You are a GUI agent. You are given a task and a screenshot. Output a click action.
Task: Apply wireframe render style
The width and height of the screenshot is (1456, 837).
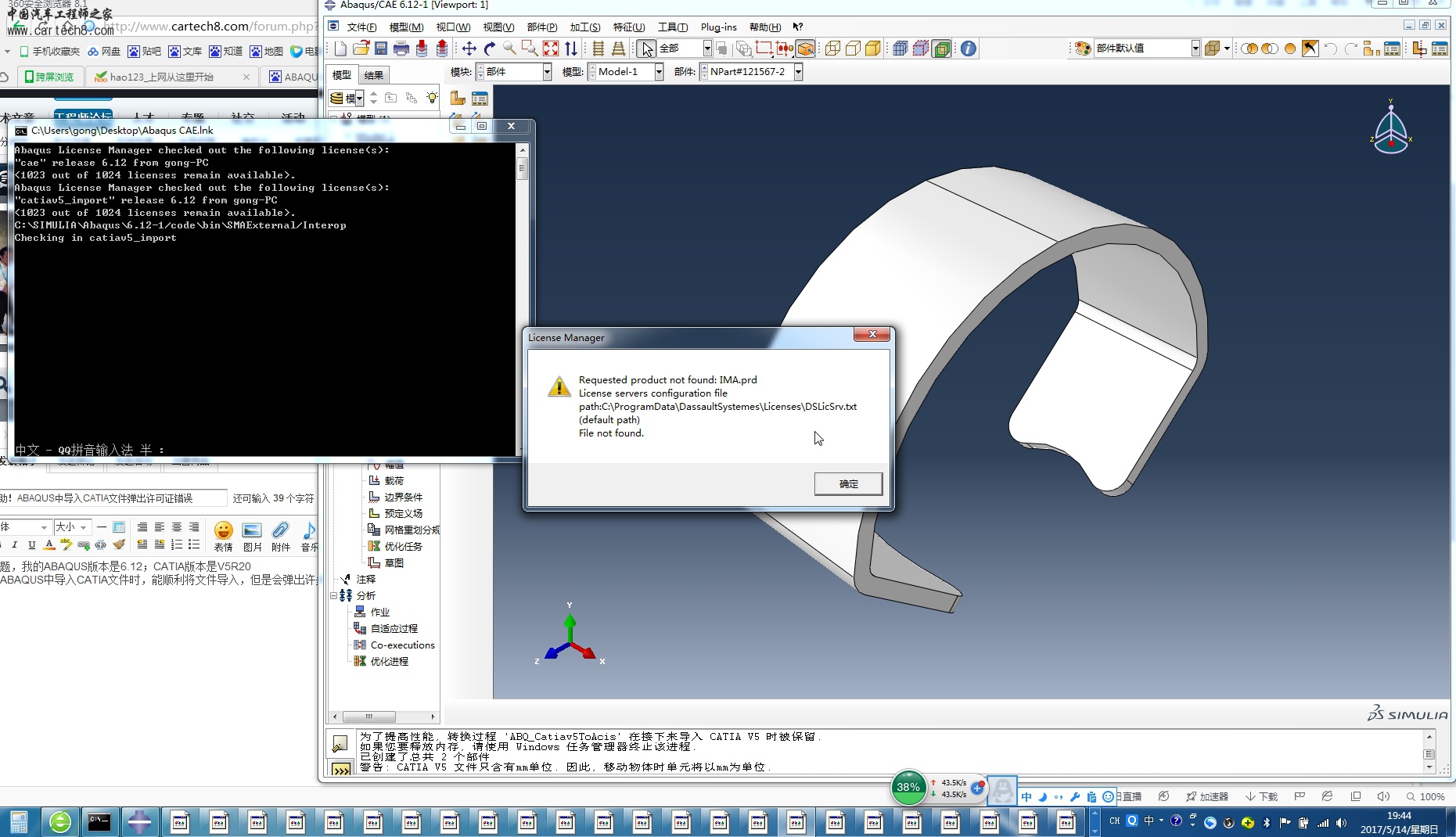832,48
